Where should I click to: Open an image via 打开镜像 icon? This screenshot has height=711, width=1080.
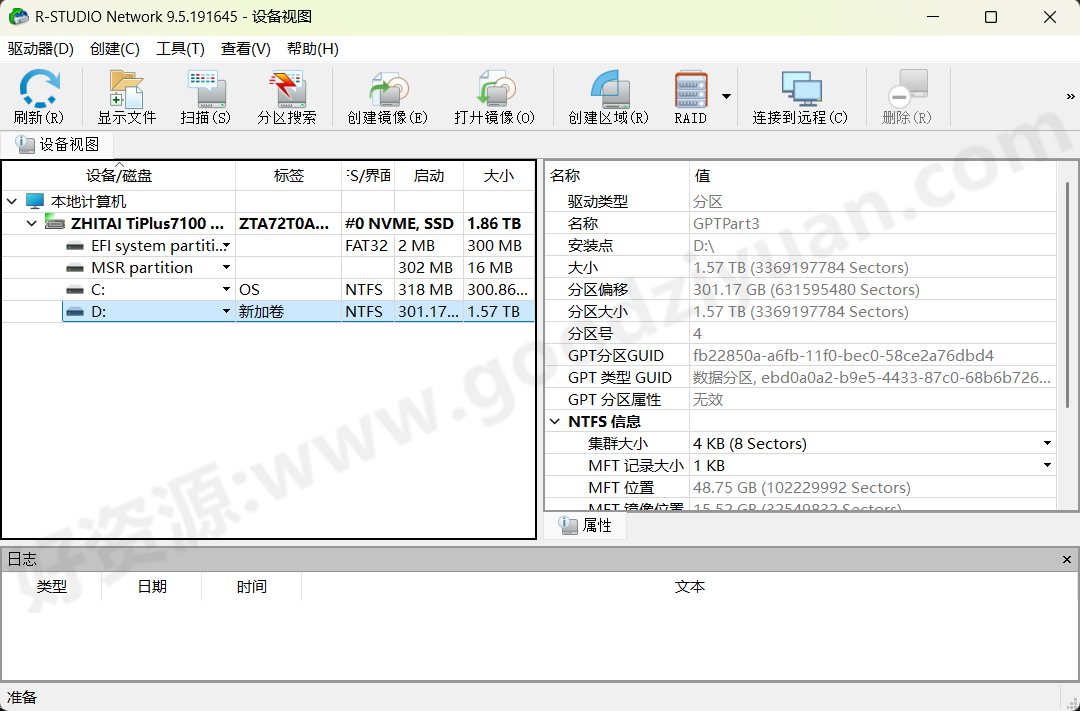point(496,95)
